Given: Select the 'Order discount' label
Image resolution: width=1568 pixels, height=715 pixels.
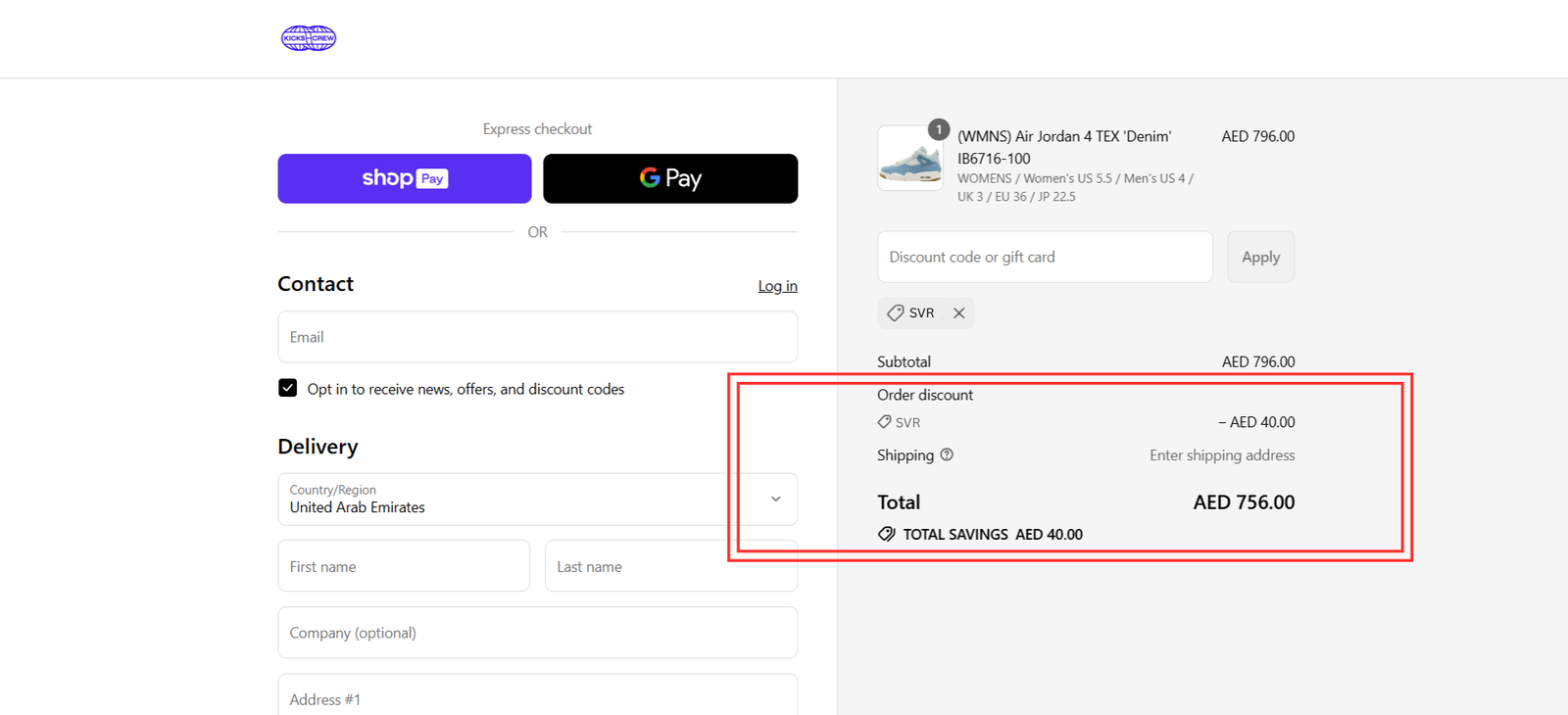Looking at the screenshot, I should point(925,395).
